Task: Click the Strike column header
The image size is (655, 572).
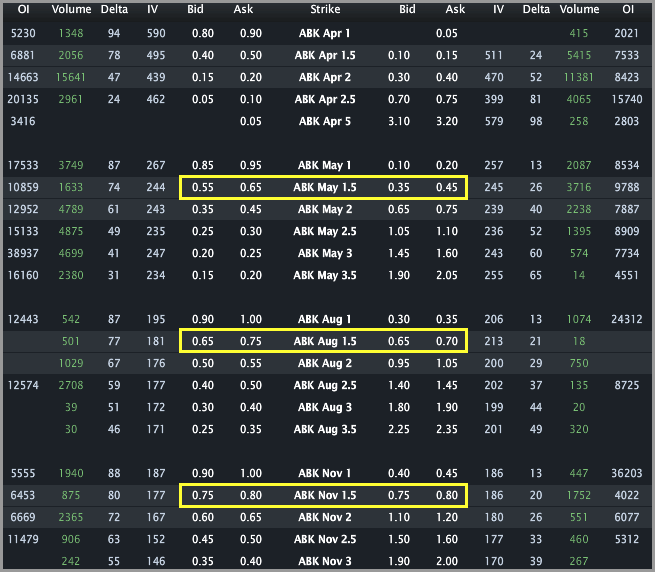Action: pyautogui.click(x=325, y=9)
